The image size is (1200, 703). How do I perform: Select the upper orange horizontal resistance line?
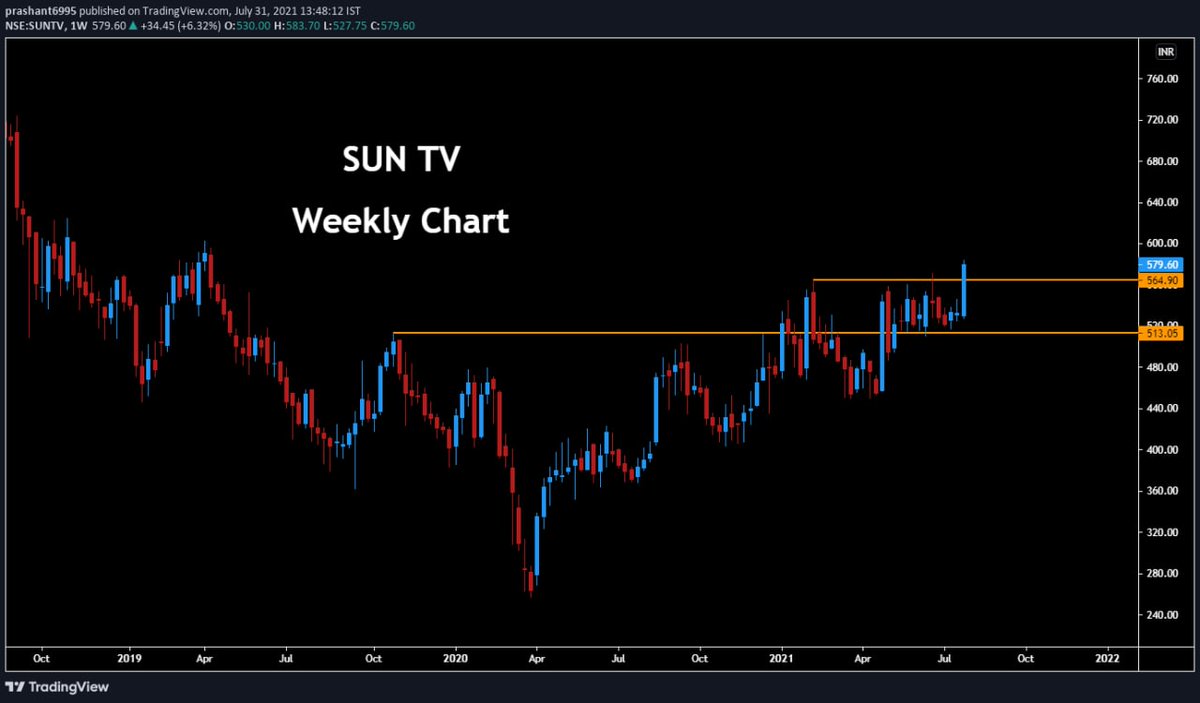click(975, 279)
